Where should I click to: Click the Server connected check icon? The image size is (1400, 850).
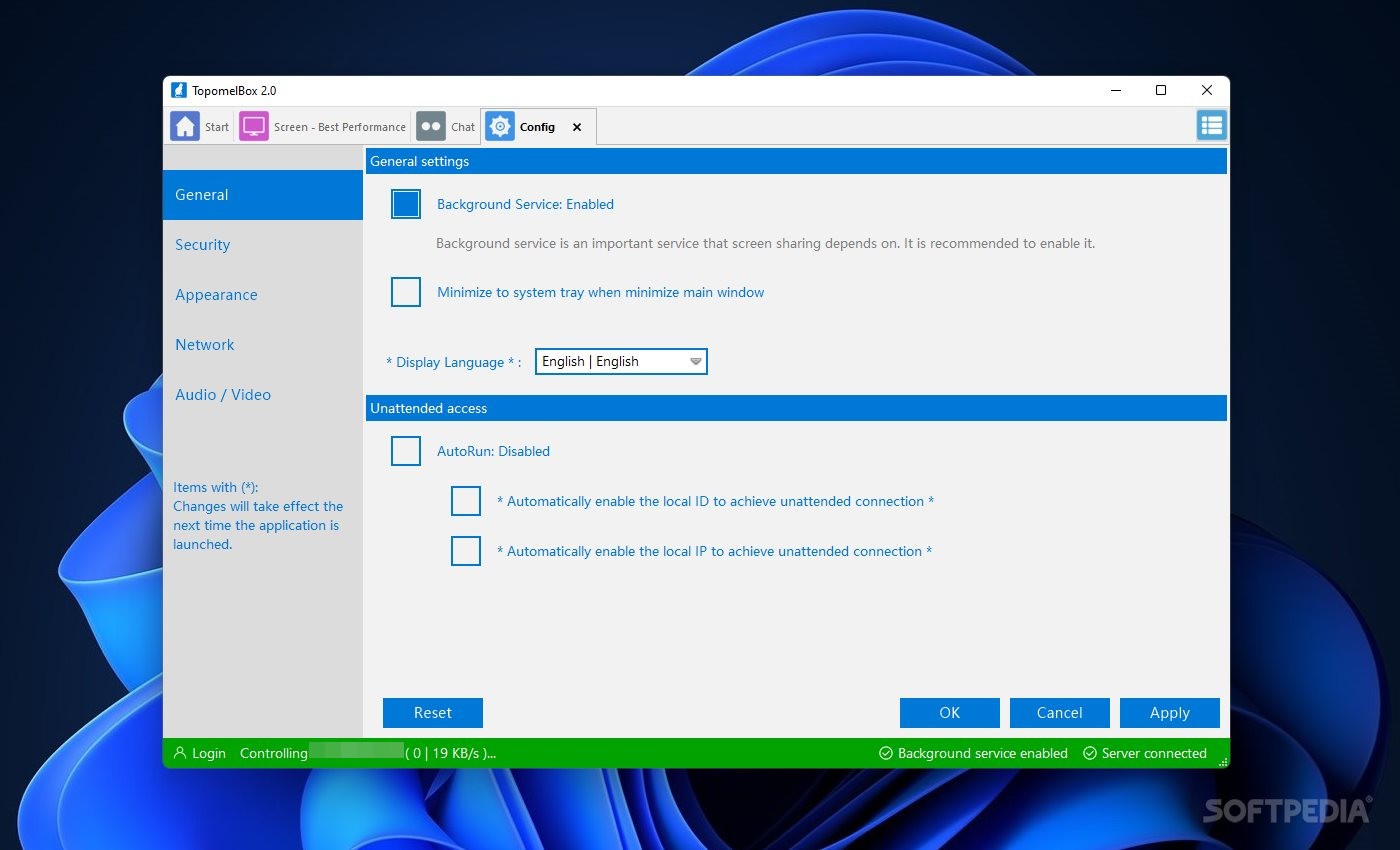[x=1090, y=753]
